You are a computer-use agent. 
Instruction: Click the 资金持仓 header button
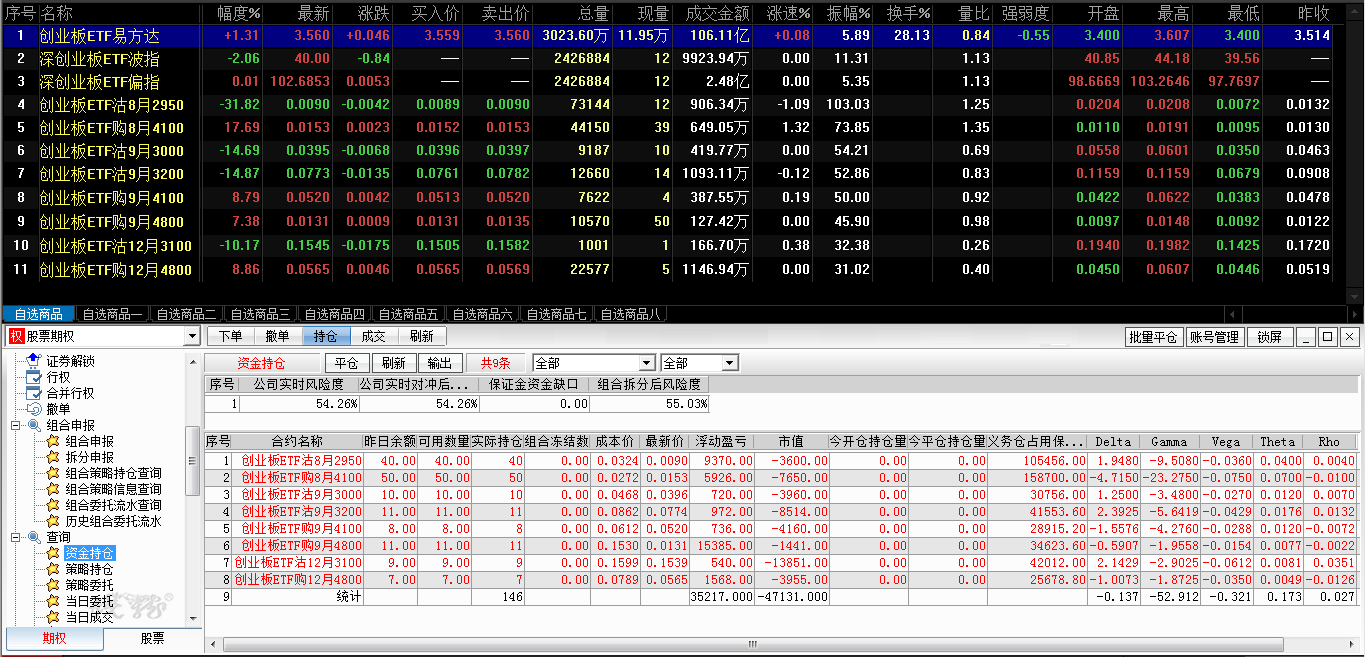click(x=261, y=363)
